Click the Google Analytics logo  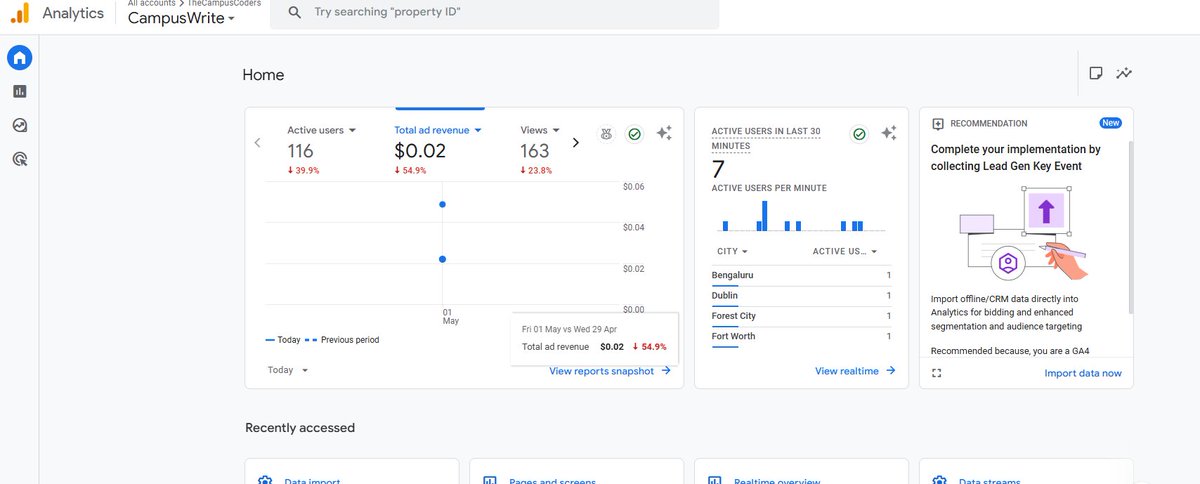coord(20,13)
